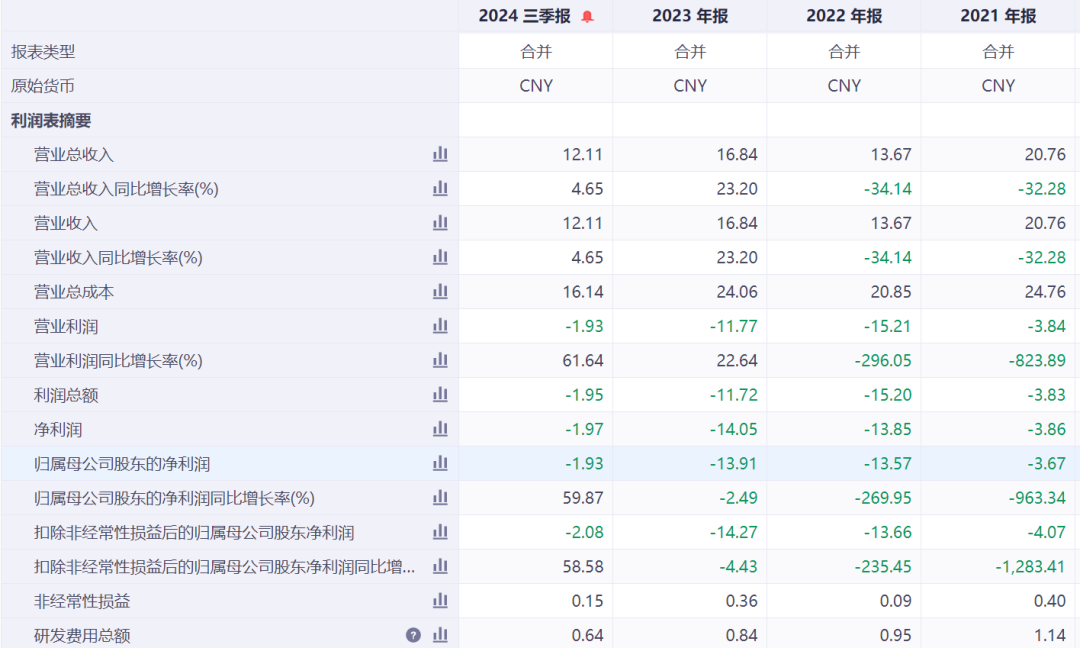Open chart for 研发费用总额
Image resolution: width=1080 pixels, height=648 pixels.
438,635
